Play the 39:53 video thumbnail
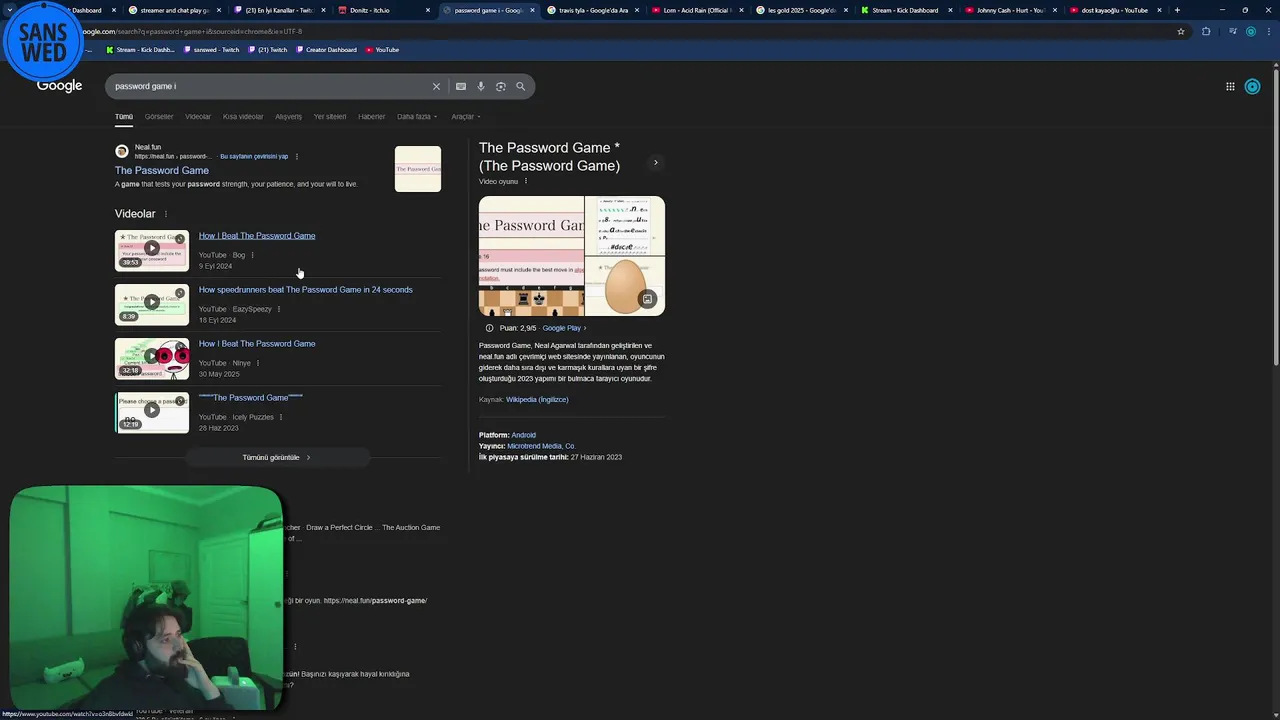The width and height of the screenshot is (1280, 720). point(152,250)
